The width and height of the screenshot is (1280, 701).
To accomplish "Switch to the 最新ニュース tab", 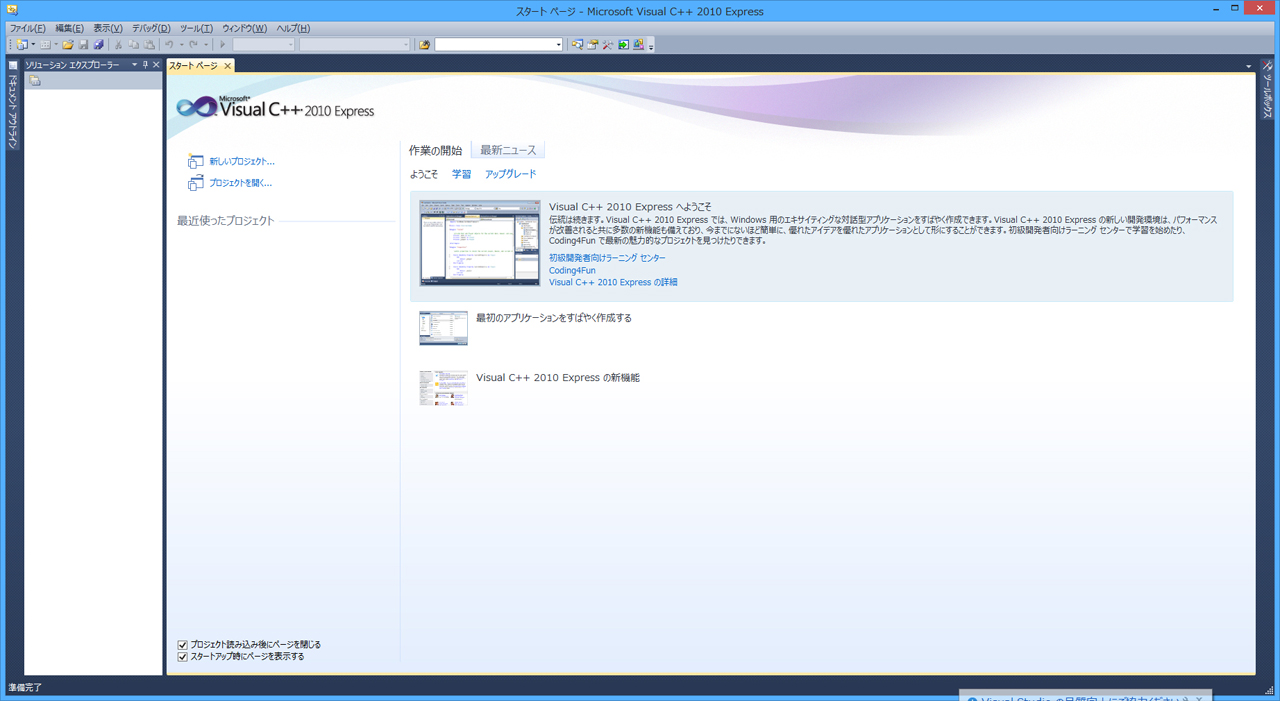I will tap(508, 150).
